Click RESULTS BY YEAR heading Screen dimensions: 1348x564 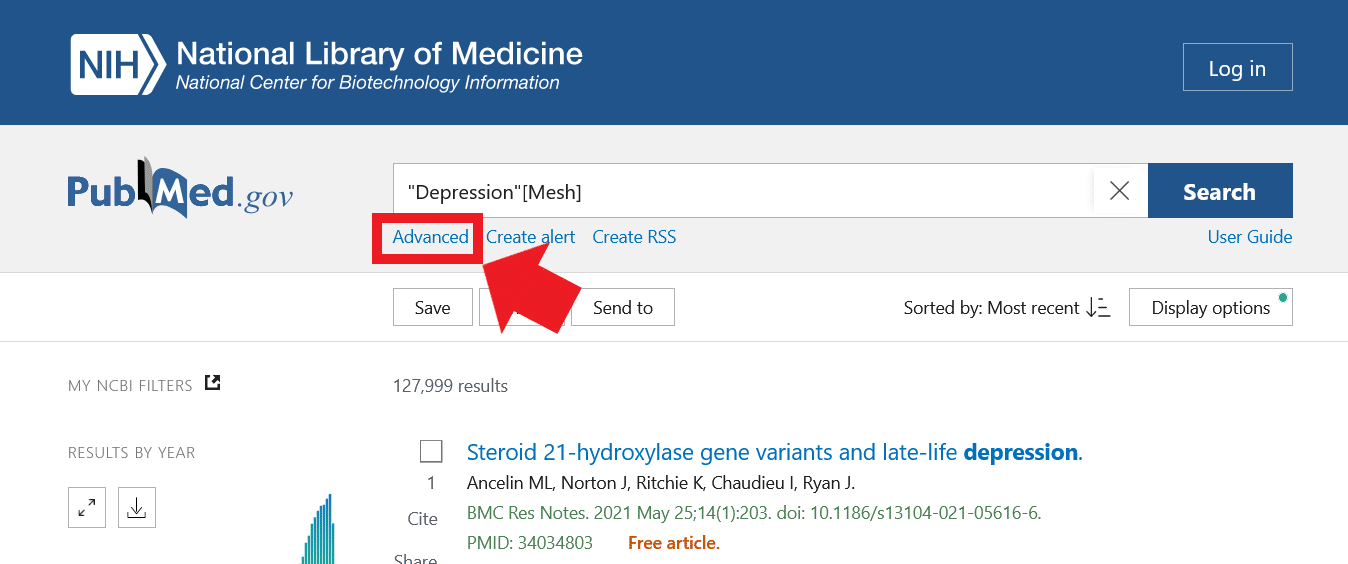pos(132,453)
